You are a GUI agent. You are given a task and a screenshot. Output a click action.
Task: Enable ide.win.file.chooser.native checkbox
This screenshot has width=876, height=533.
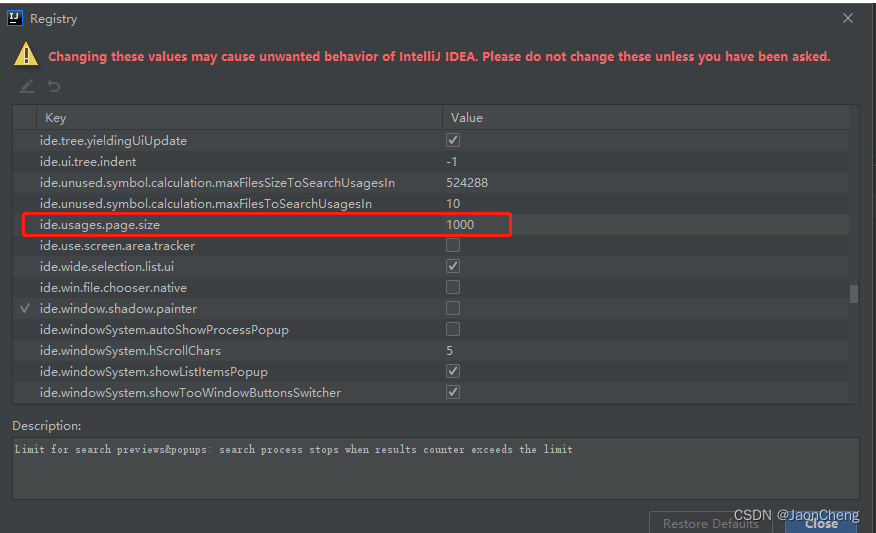453,287
